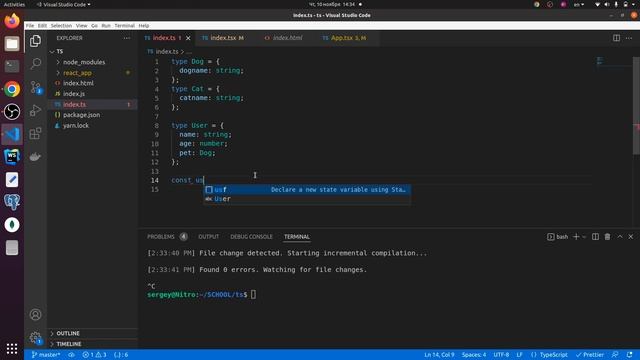Open Explorer views and more actions
Viewport: 640px width, 360px height.
click(127, 38)
